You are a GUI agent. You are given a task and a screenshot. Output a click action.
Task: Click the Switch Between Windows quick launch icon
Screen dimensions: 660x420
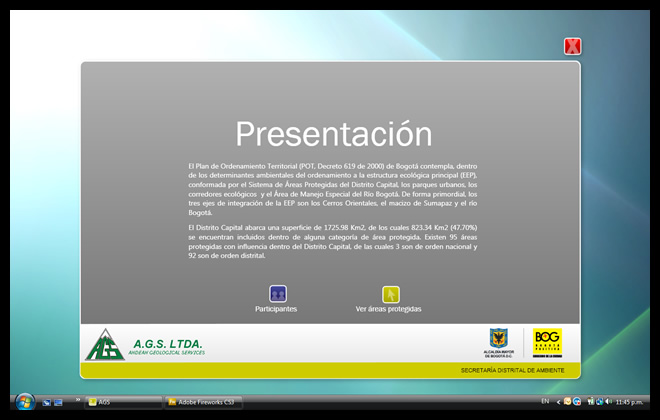tap(58, 402)
